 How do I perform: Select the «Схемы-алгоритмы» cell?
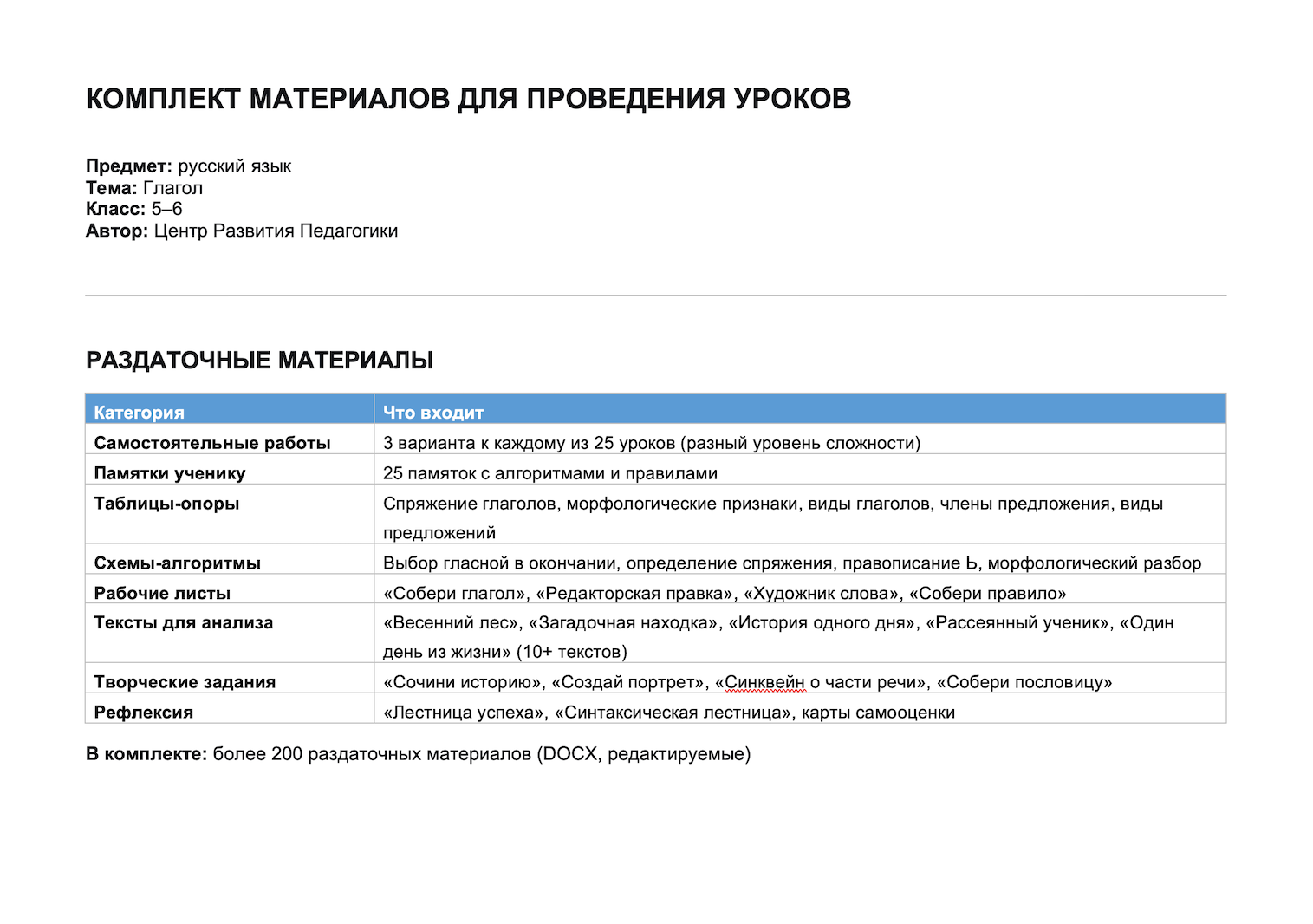230,559
